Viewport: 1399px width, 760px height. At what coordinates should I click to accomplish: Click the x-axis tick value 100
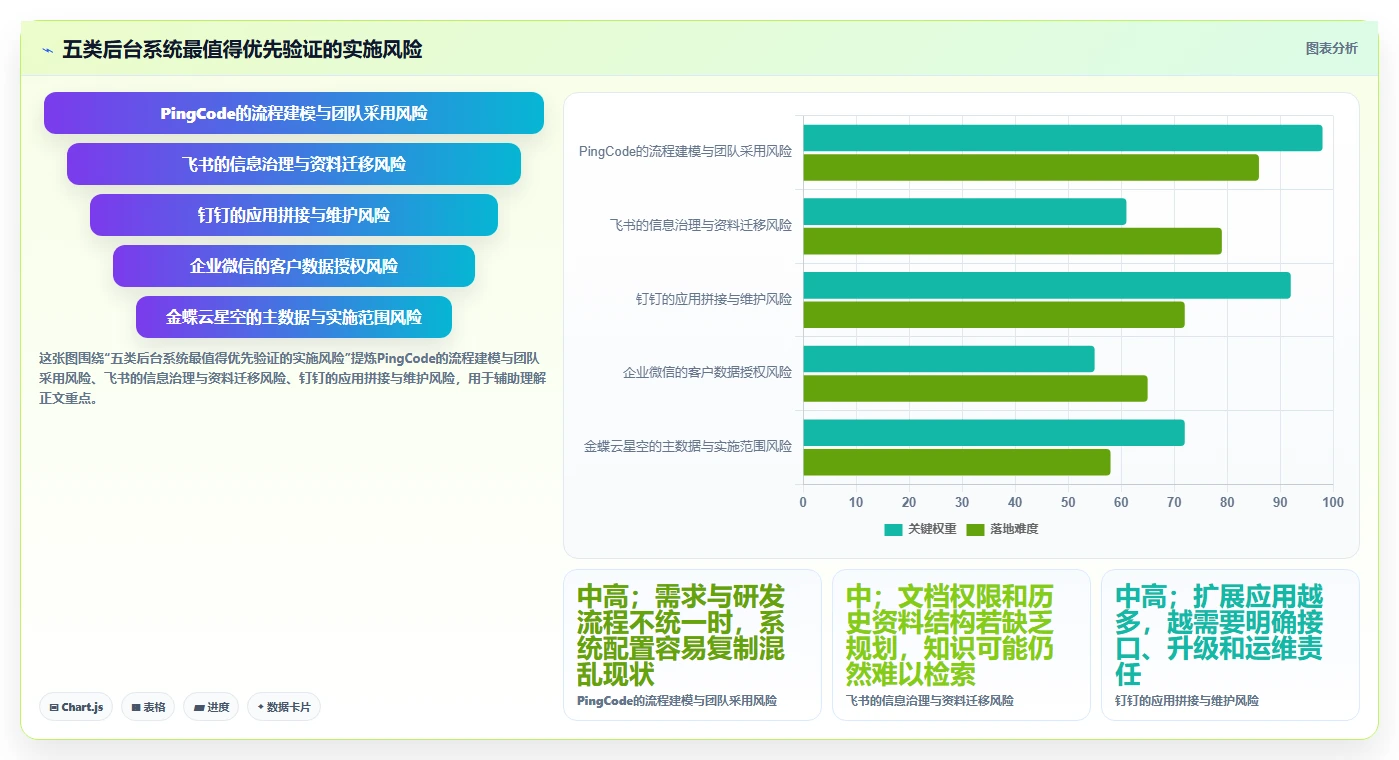click(1333, 502)
